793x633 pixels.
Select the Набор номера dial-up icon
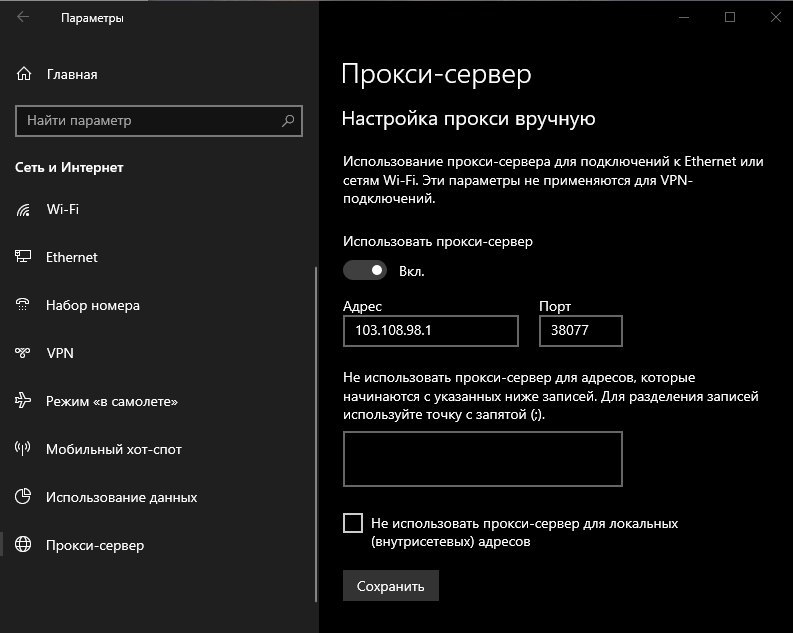[x=23, y=305]
